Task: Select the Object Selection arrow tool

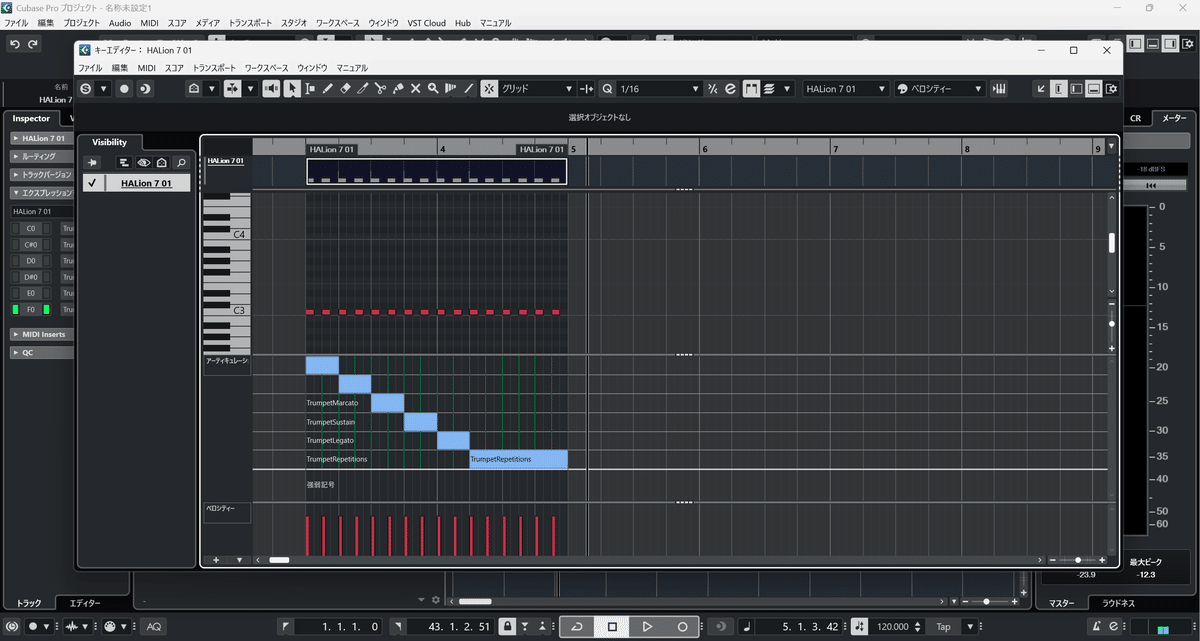Action: point(291,89)
